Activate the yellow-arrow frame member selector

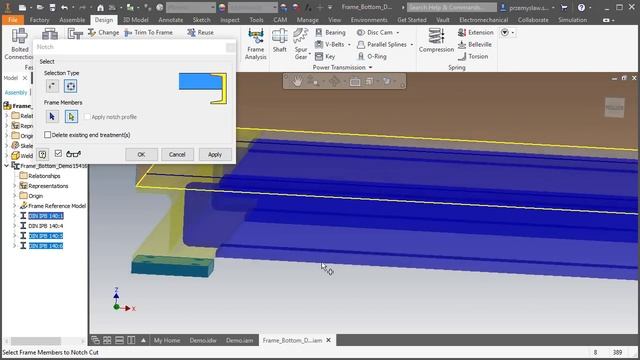71,117
